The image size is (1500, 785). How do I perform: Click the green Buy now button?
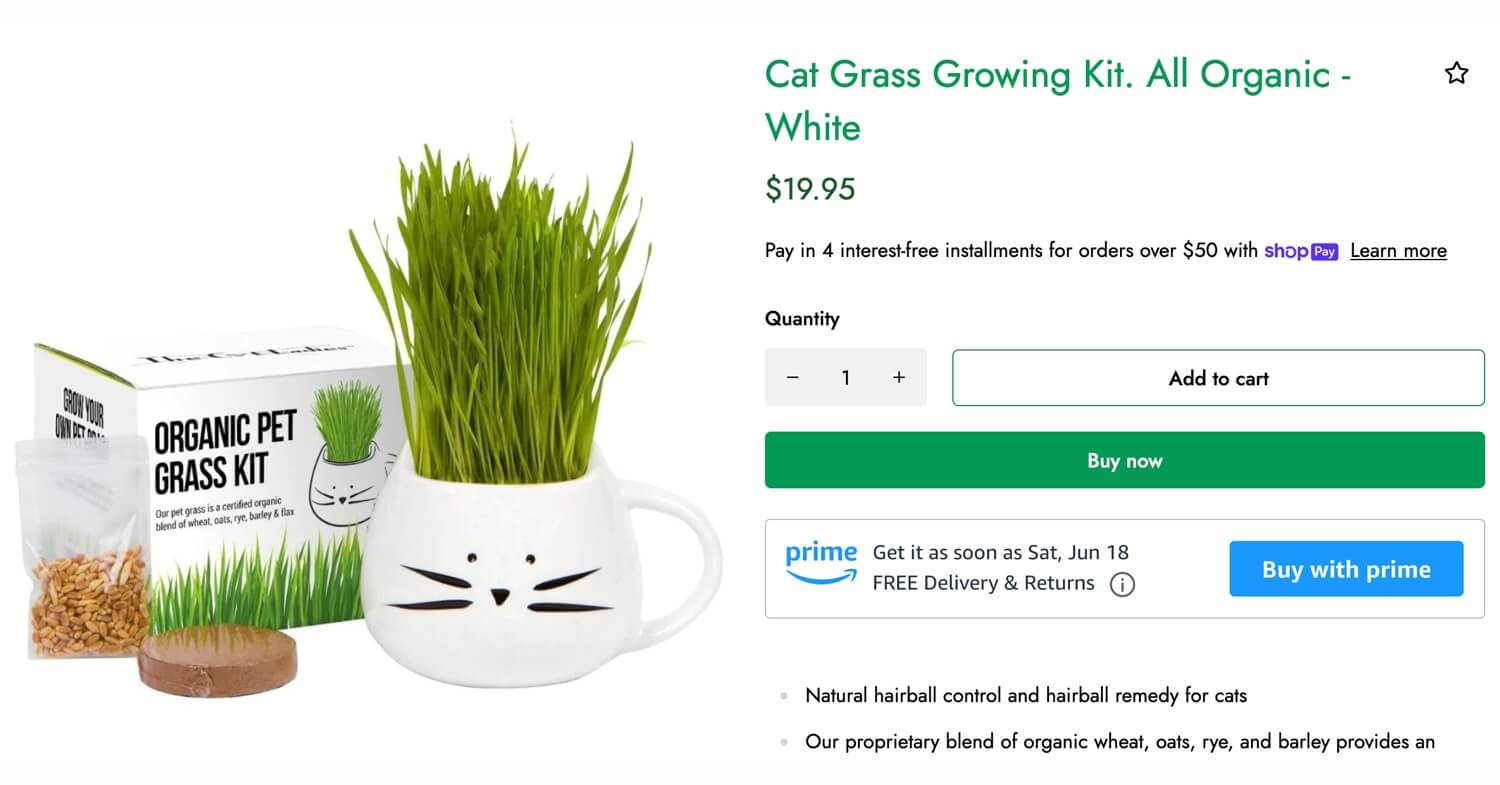1125,460
